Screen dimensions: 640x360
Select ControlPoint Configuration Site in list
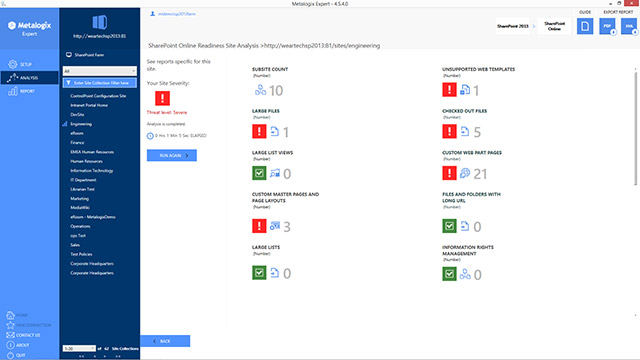click(98, 96)
